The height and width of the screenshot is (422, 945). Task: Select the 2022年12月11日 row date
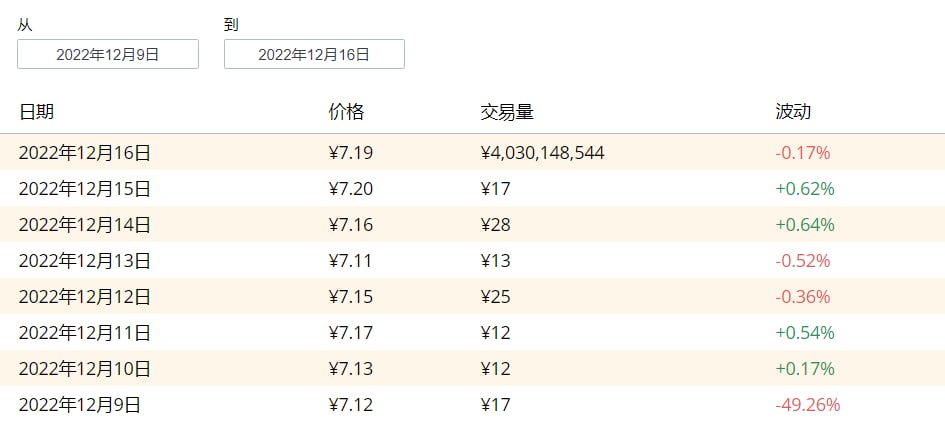[85, 333]
